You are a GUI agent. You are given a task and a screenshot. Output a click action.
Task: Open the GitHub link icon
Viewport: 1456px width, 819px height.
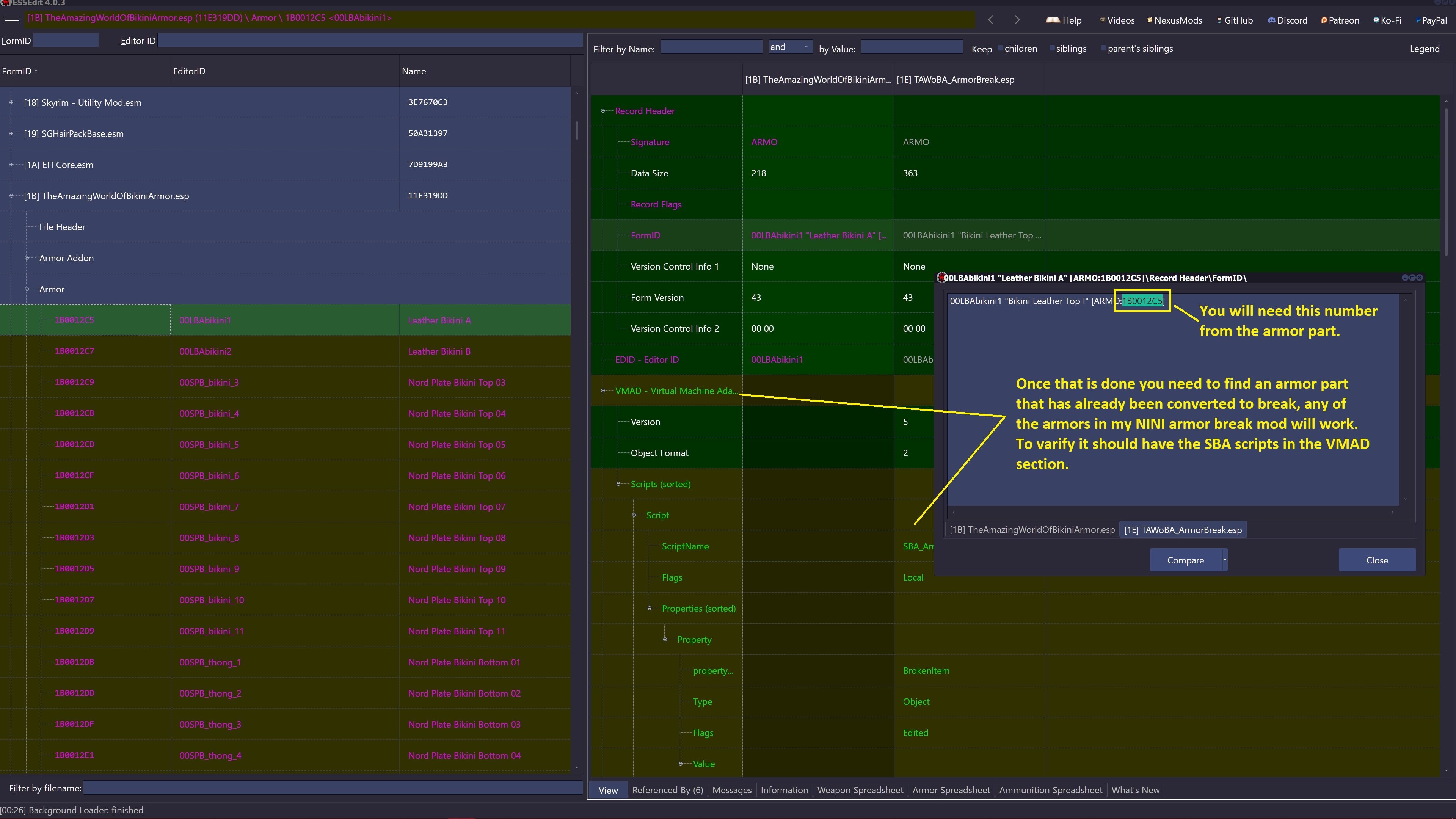(1219, 20)
